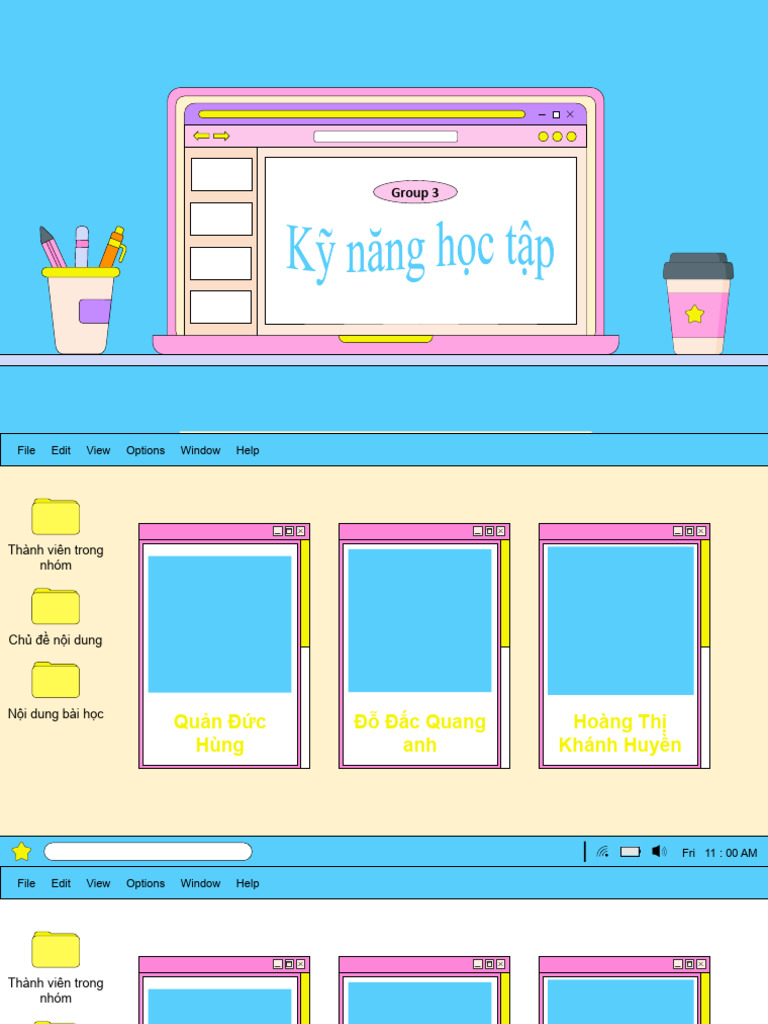Click the name "Hoàng Thị Khánh Huyền"
Viewport: 768px width, 1024px height.
[620, 733]
